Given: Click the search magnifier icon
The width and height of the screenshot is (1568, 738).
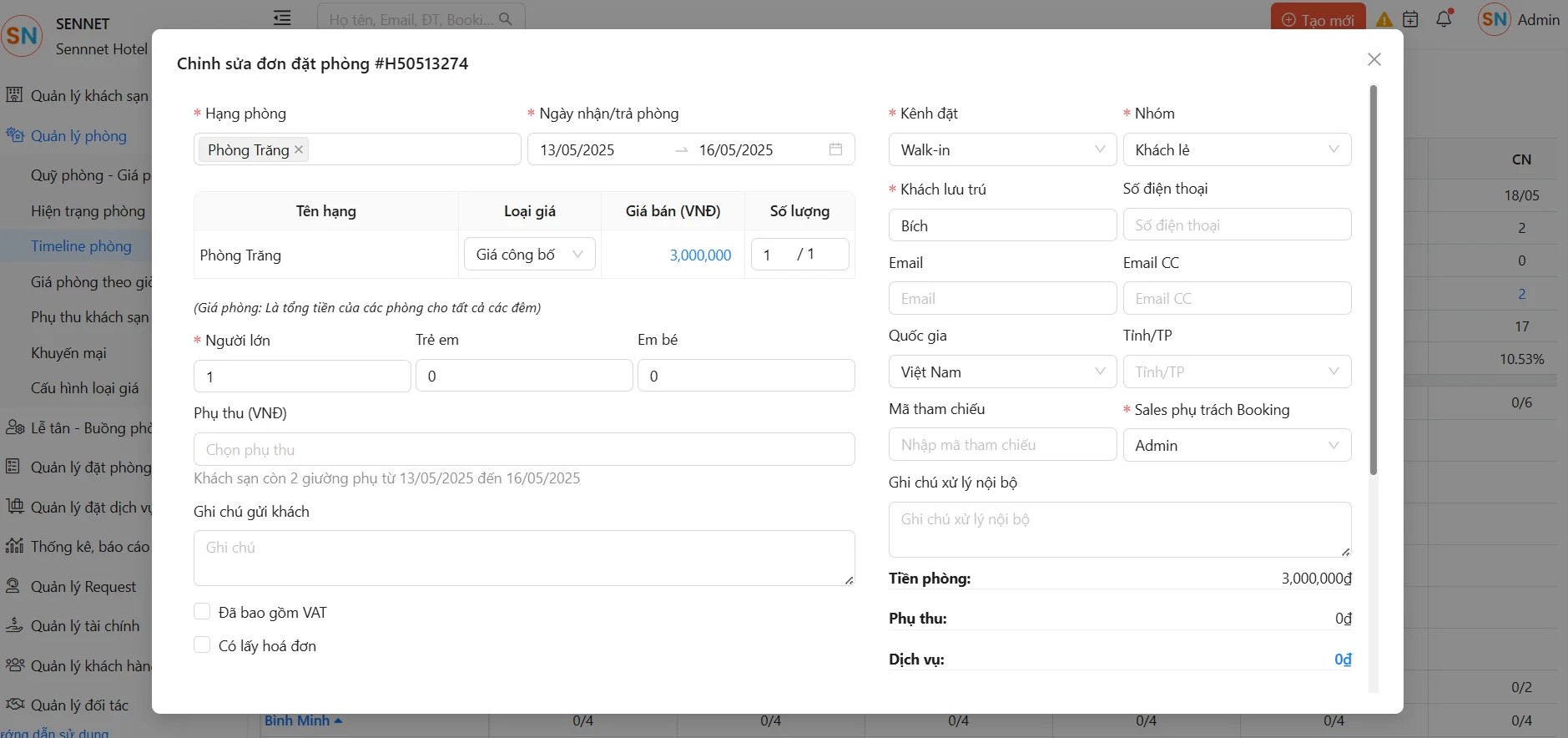Looking at the screenshot, I should (x=506, y=18).
